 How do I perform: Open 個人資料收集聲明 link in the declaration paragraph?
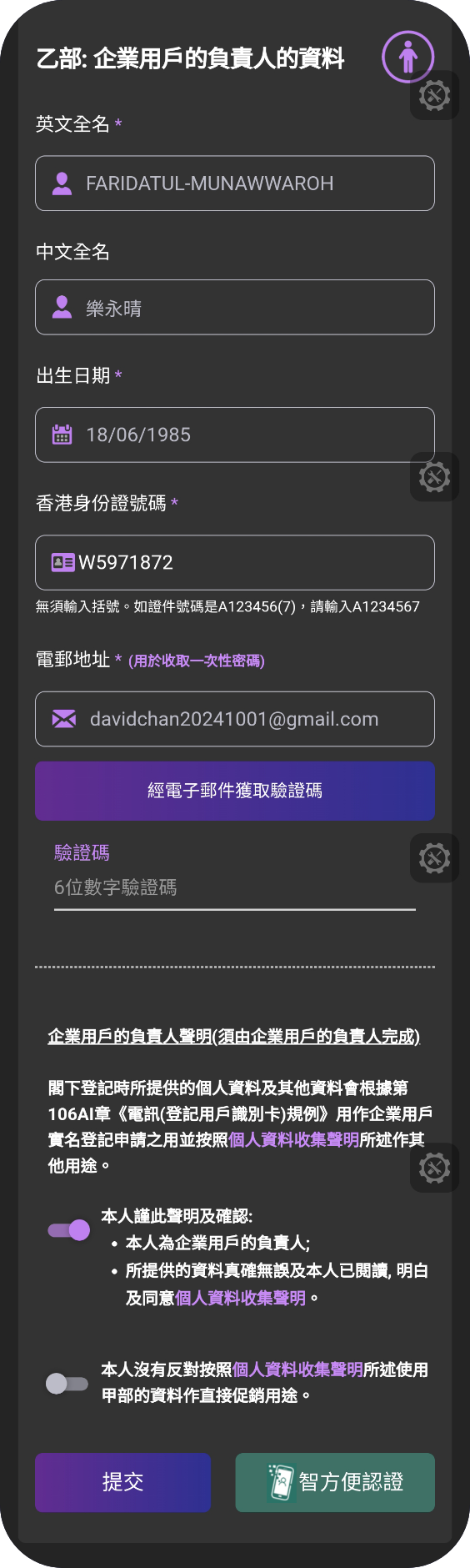294,1139
